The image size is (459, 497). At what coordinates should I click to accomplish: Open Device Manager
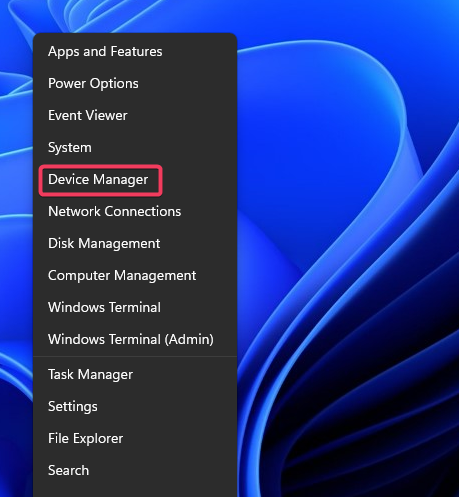135,179
